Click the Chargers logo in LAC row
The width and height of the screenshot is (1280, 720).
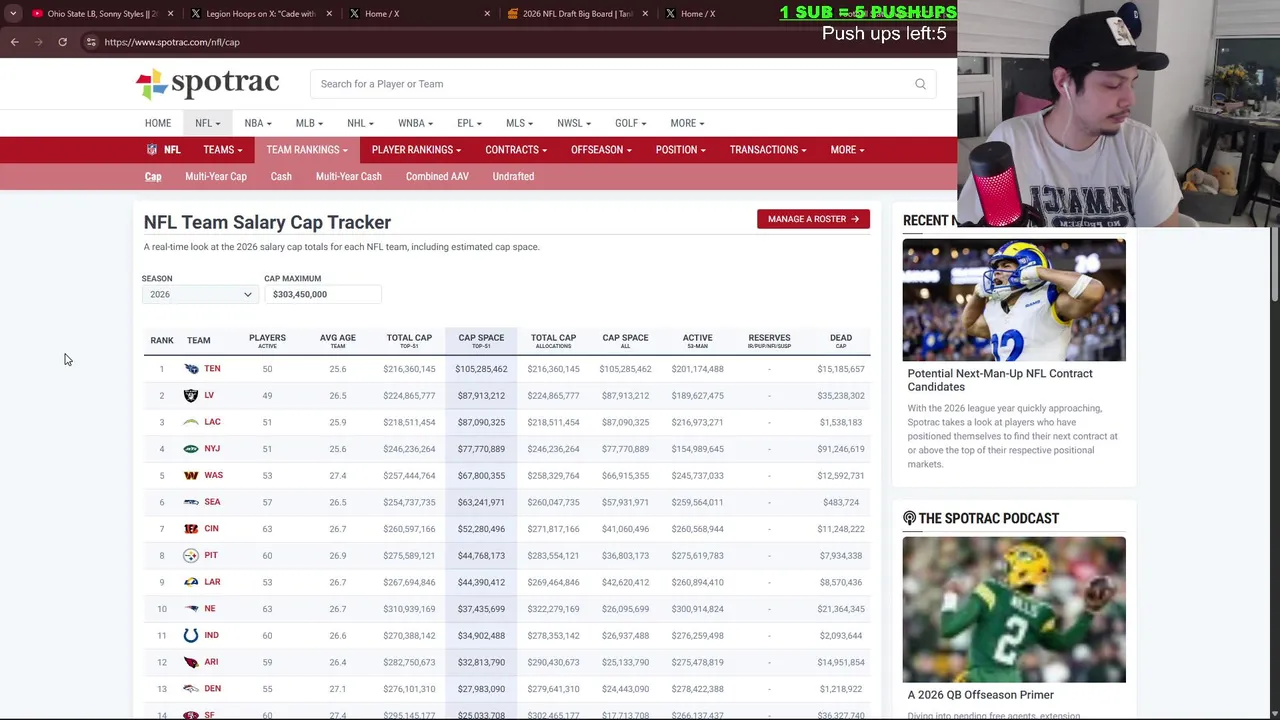(x=191, y=422)
